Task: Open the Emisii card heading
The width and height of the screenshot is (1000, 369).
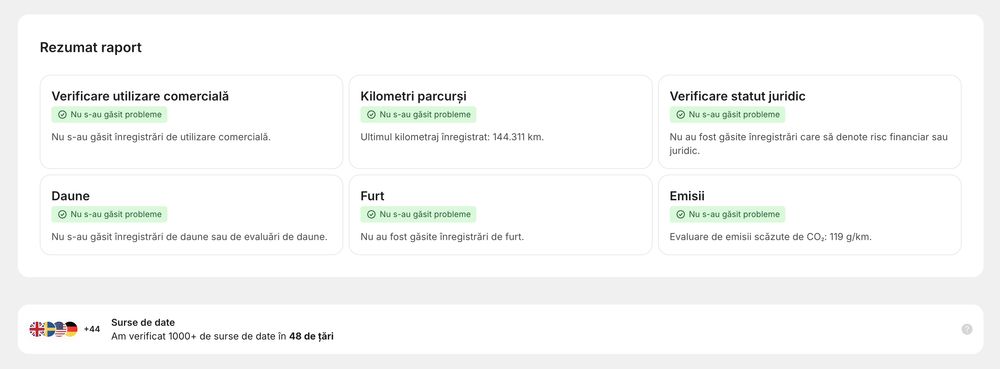Action: click(x=687, y=196)
